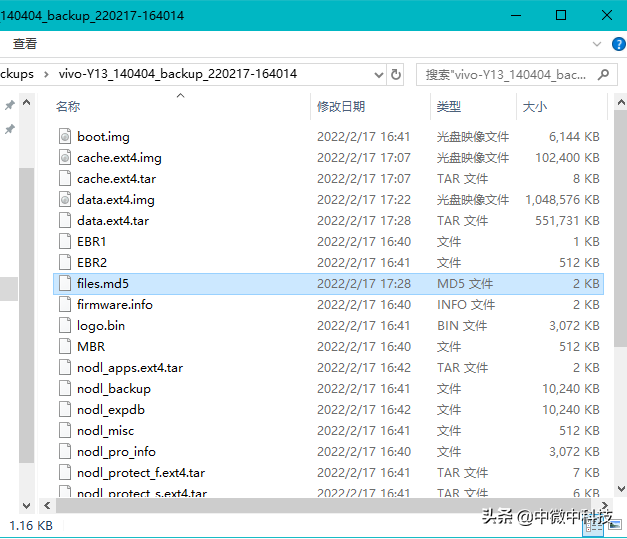The width and height of the screenshot is (627, 539).
Task: Sort files by 修改日期 column
Action: pyautogui.click(x=341, y=107)
